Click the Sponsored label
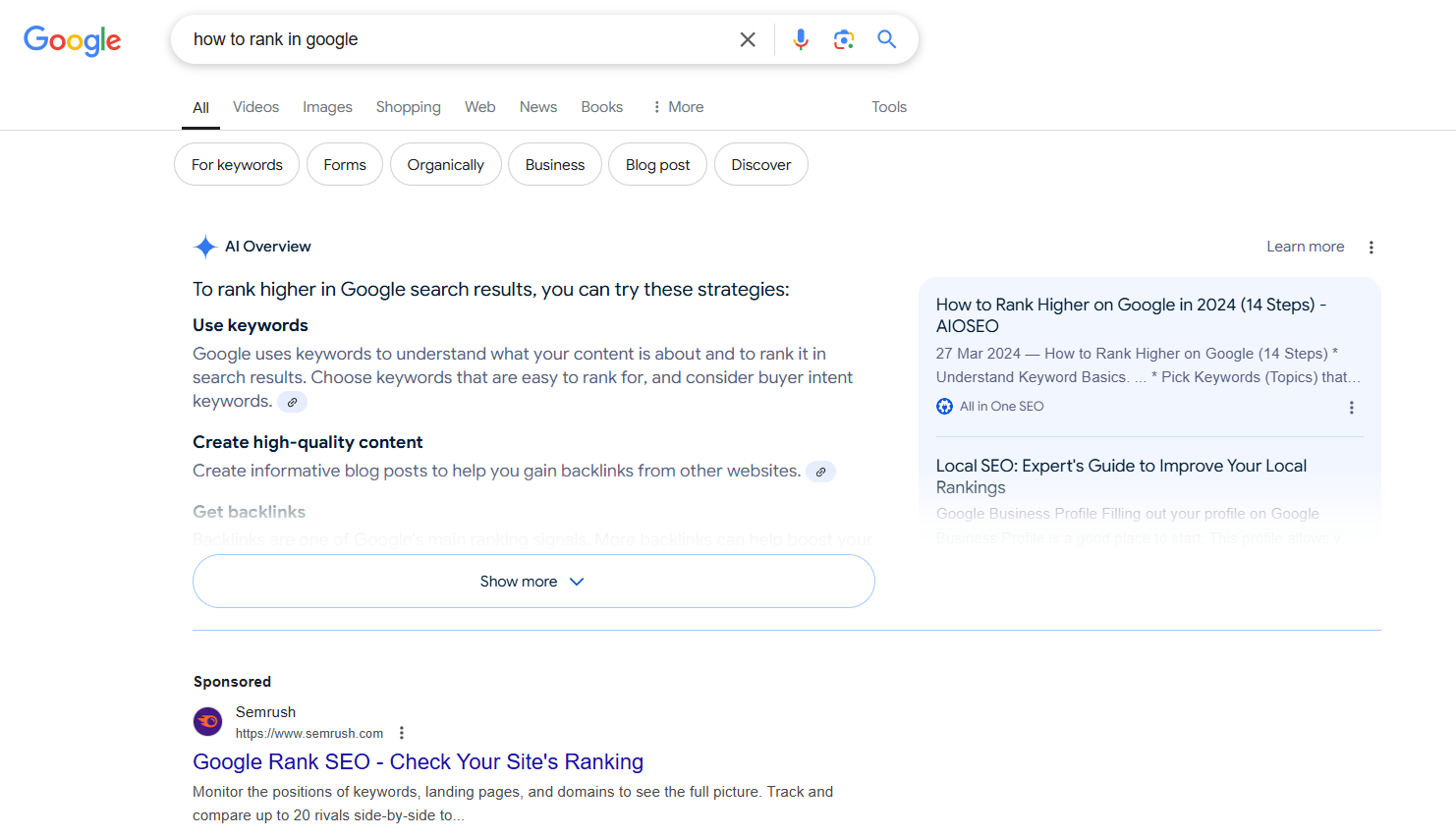1456x838 pixels. (232, 682)
